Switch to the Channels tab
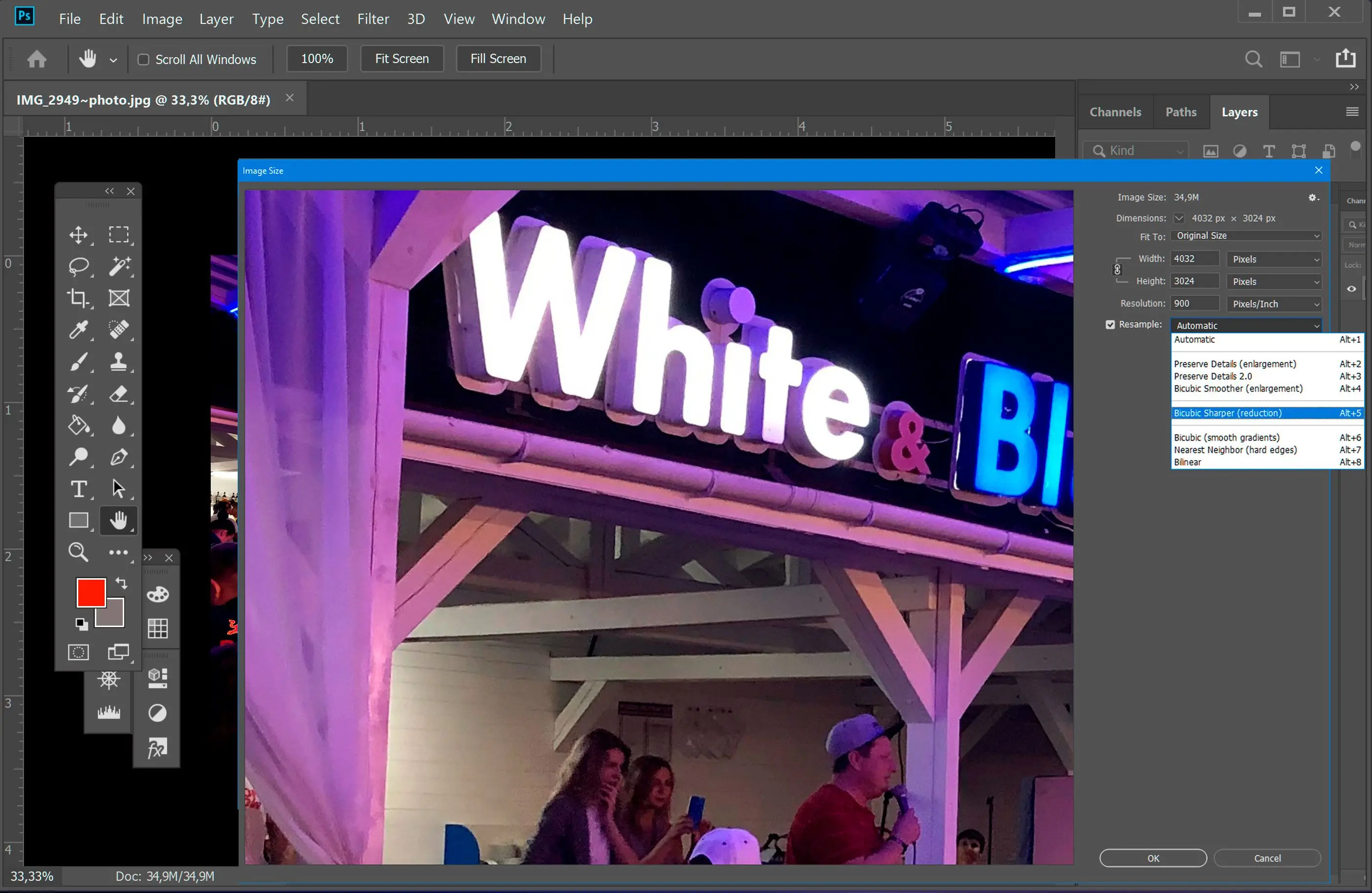The height and width of the screenshot is (893, 1372). pyautogui.click(x=1116, y=111)
